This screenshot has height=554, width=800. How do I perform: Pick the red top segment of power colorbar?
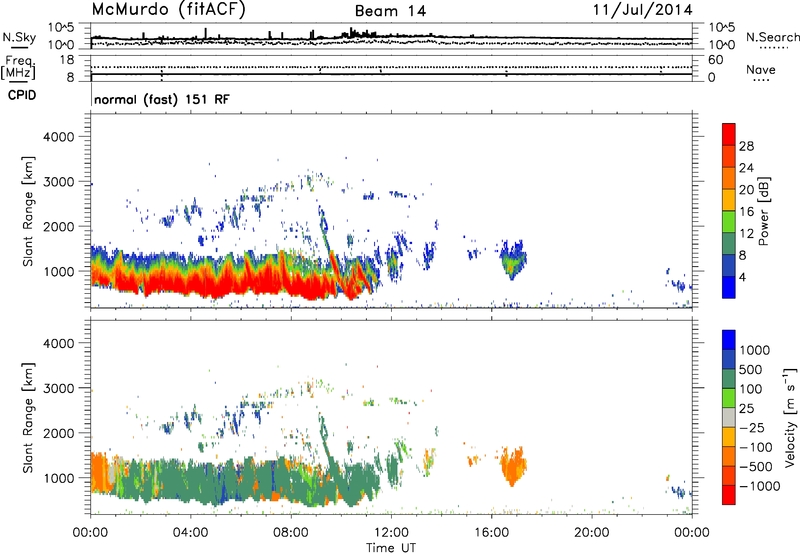(x=729, y=135)
